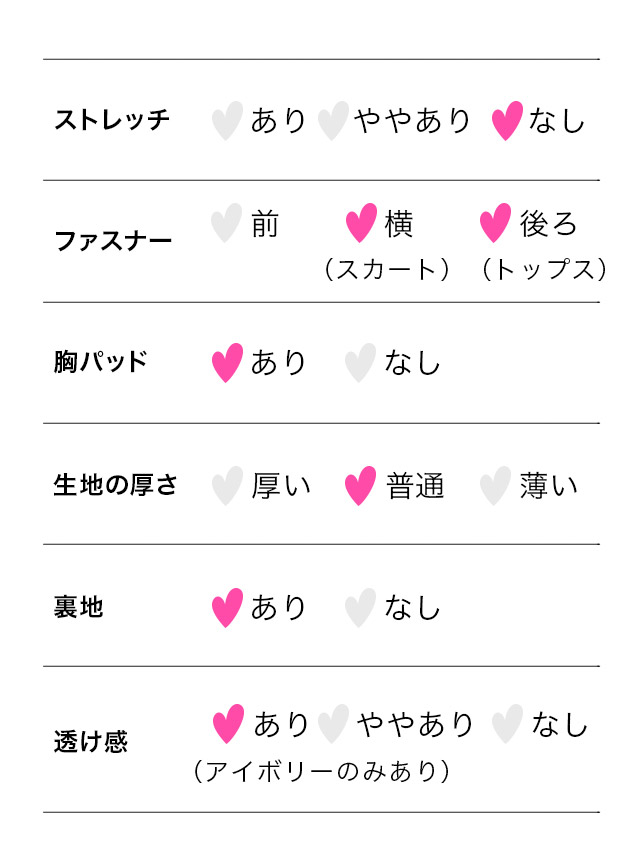Select the pink heart for 普通 thickness
The width and height of the screenshot is (640, 854).
click(361, 486)
